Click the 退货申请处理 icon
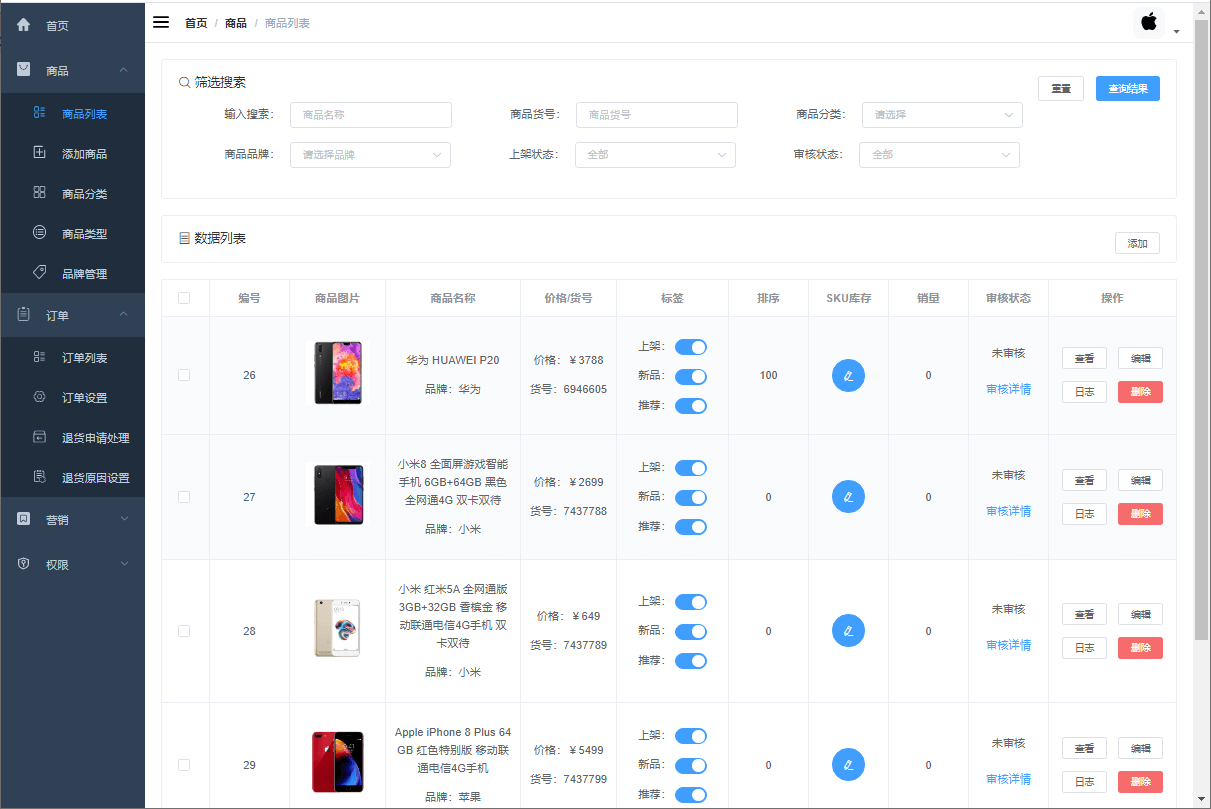Image resolution: width=1211 pixels, height=809 pixels. tap(40, 437)
